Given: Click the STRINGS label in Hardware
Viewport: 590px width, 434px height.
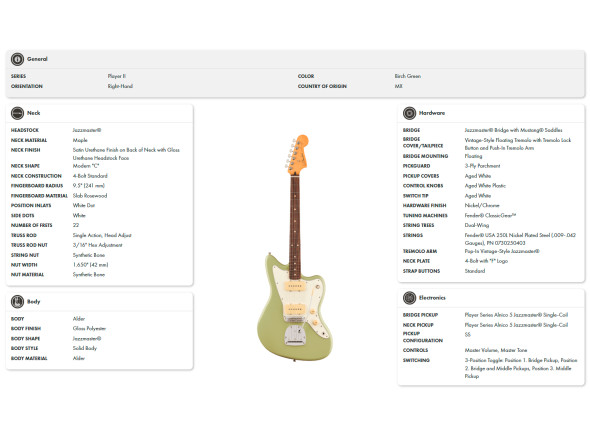Looking at the screenshot, I should 413,235.
